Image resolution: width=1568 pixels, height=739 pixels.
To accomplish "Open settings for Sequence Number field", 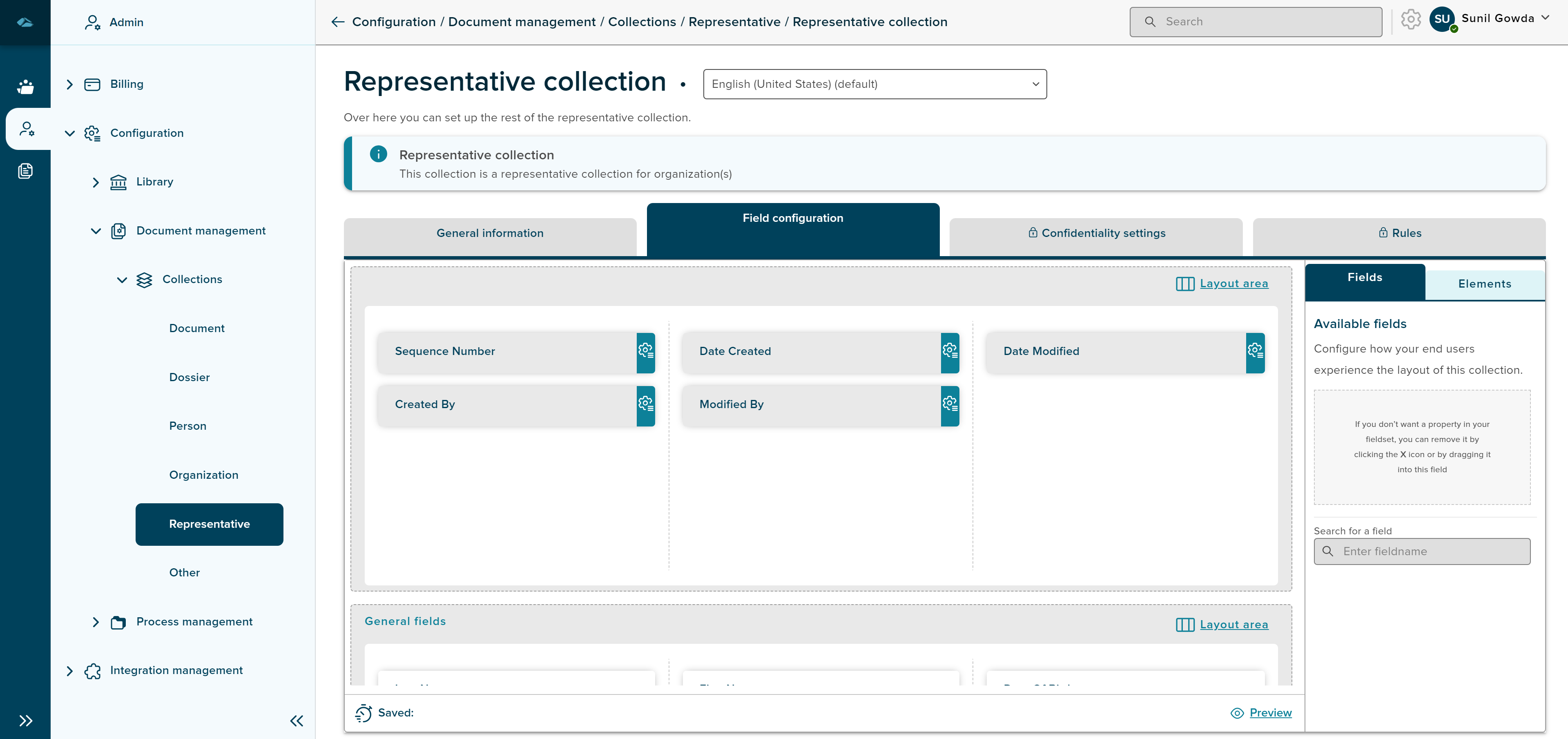I will point(645,351).
